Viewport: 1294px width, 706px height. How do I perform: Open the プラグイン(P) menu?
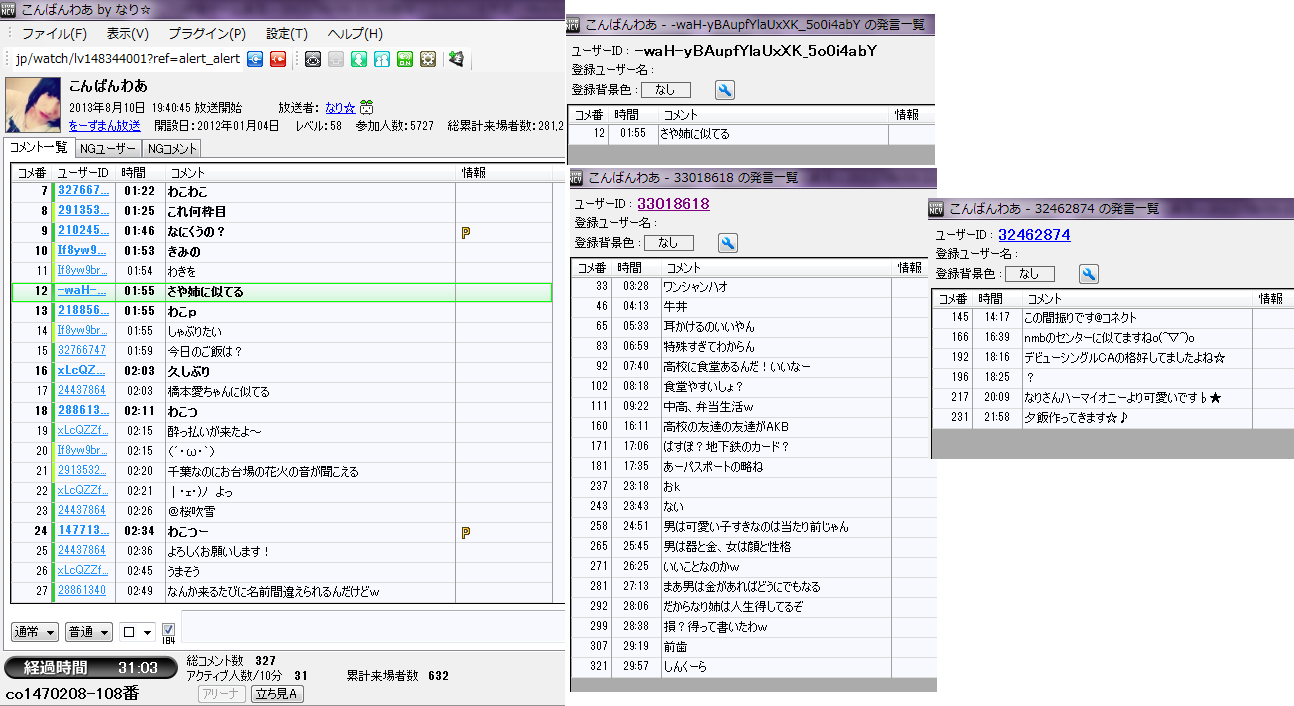click(207, 33)
